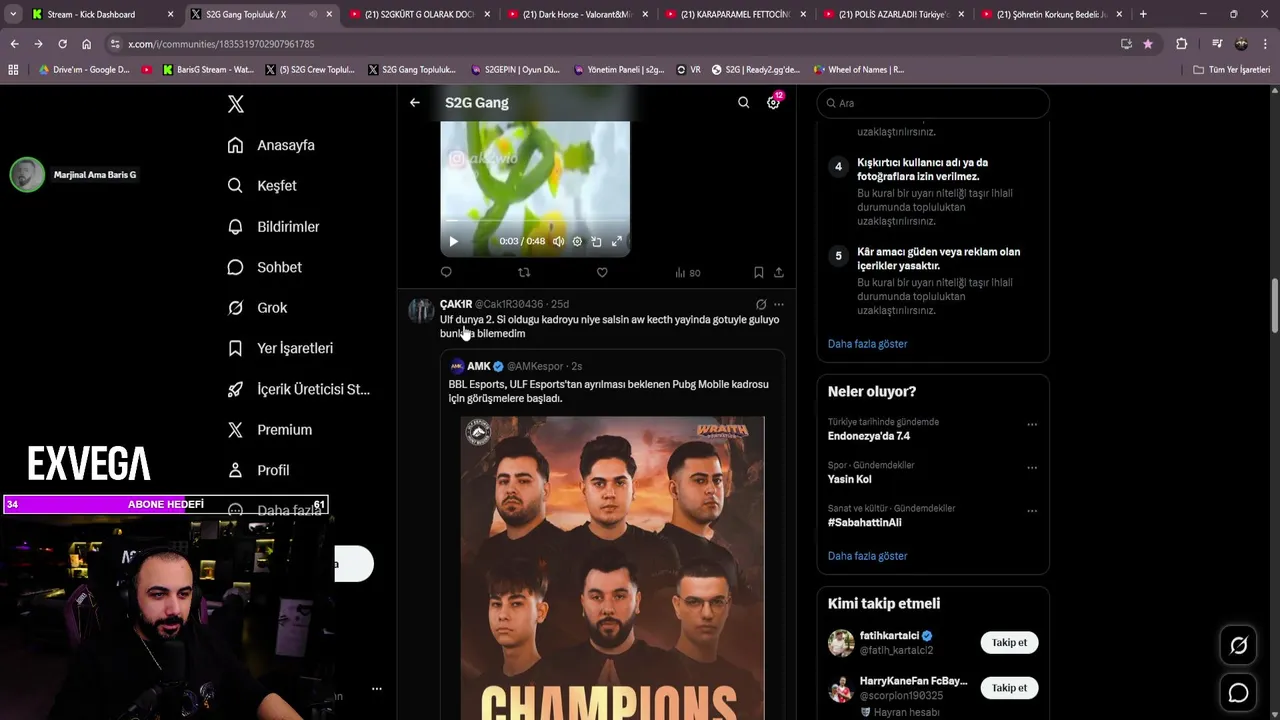Viewport: 1280px width, 720px height.
Task: Click the address bar URL
Action: pos(221,44)
